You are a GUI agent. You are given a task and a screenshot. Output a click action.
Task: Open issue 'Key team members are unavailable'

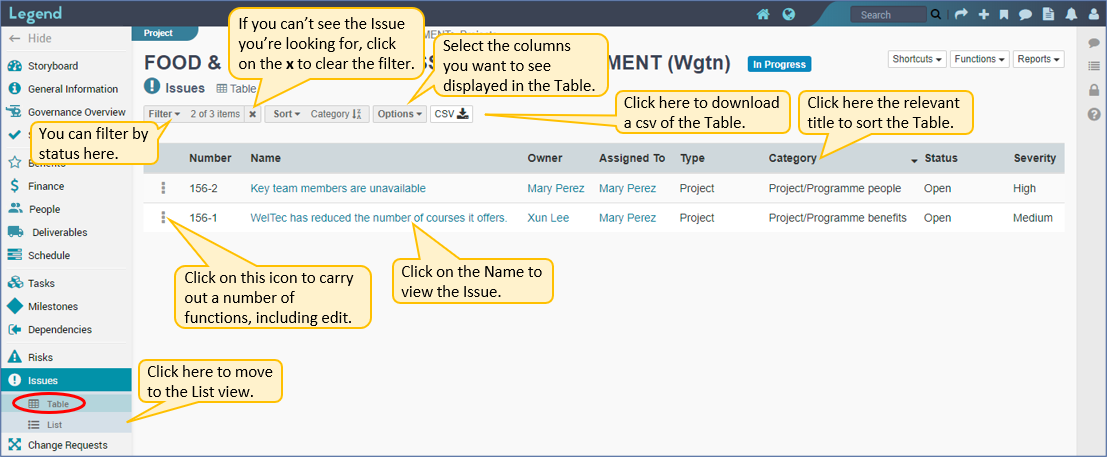click(338, 189)
